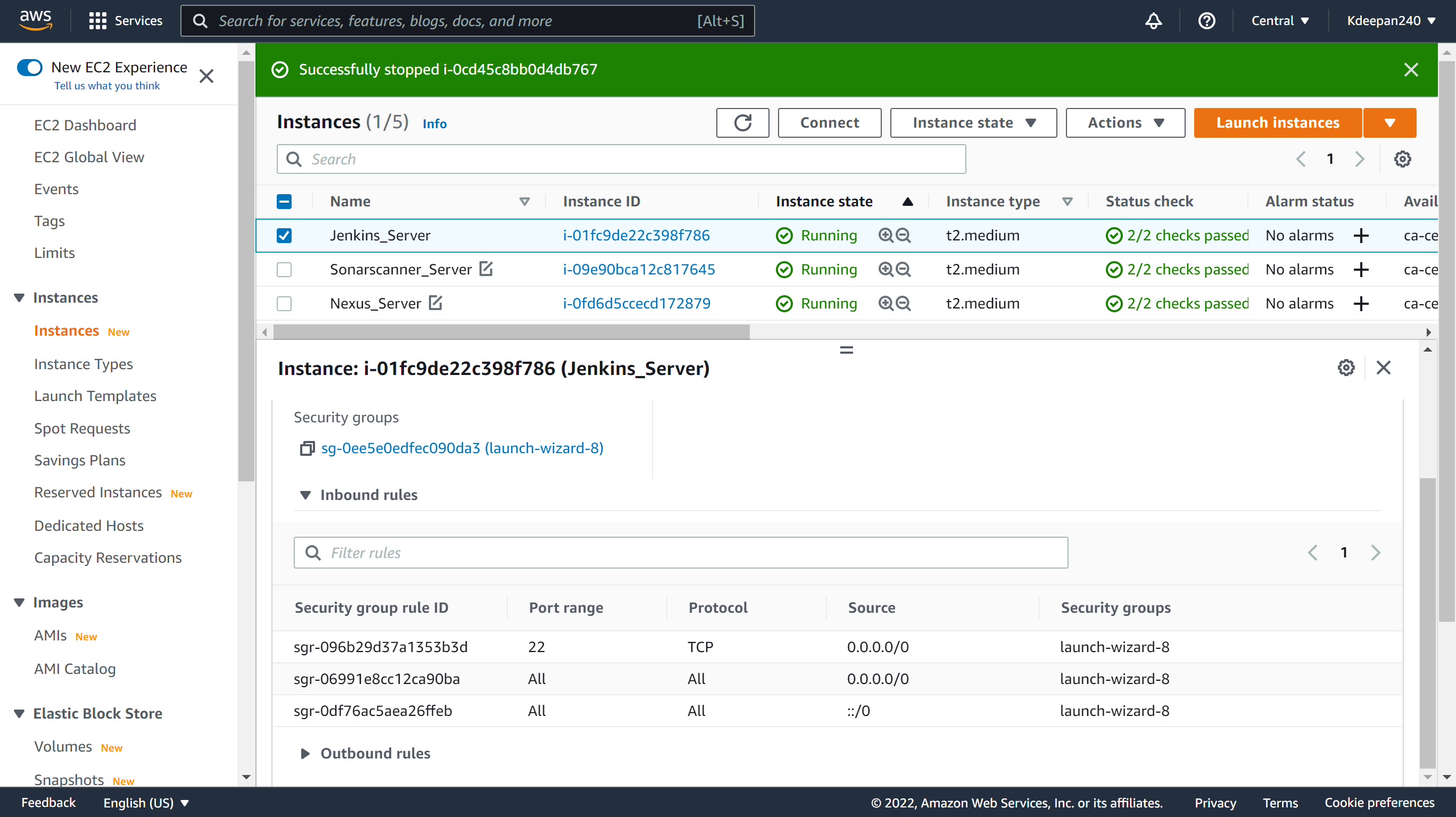The width and height of the screenshot is (1456, 817).
Task: Open the Central region selector
Action: 1280,21
